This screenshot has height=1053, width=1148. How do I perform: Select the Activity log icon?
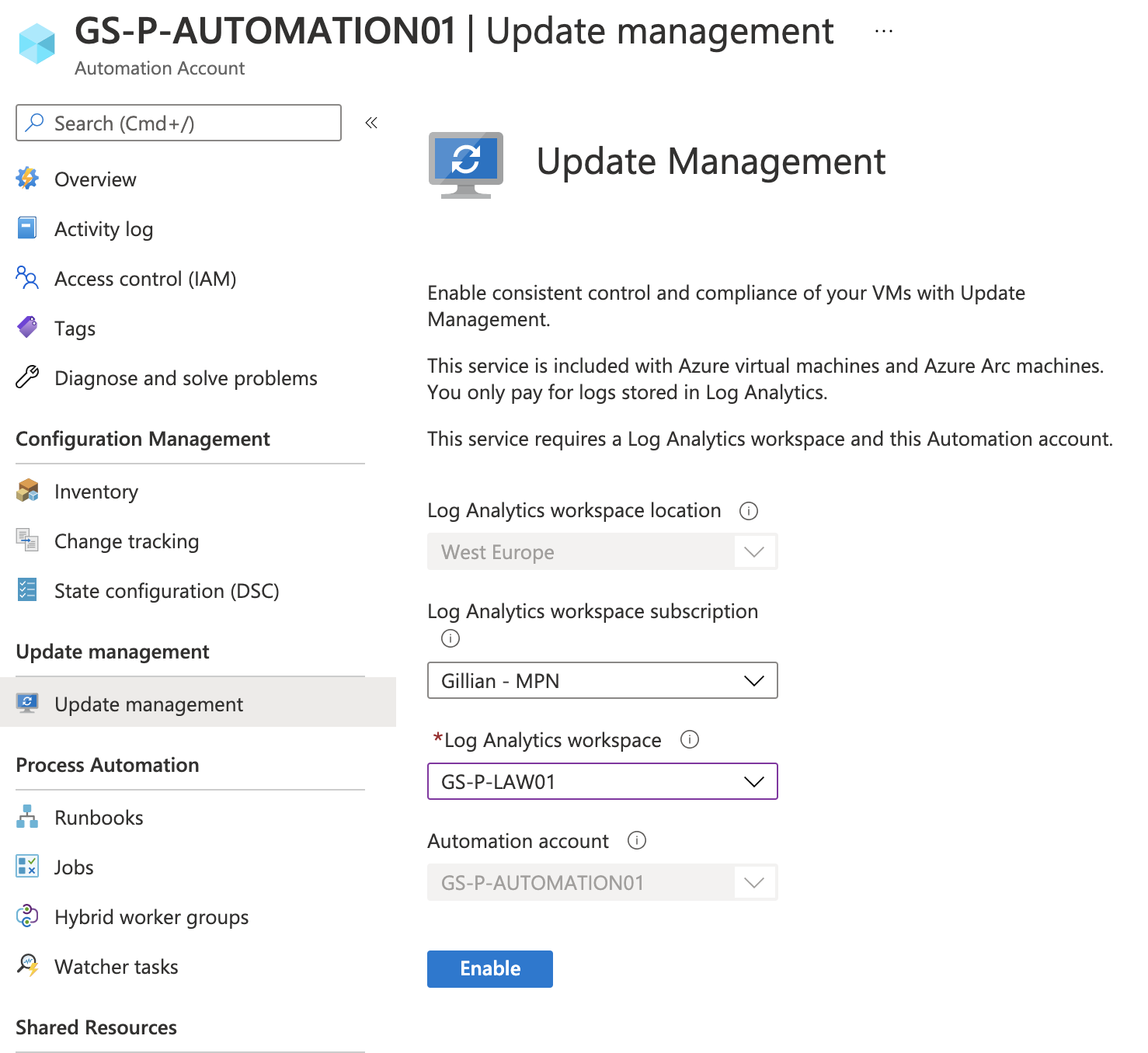tap(27, 228)
